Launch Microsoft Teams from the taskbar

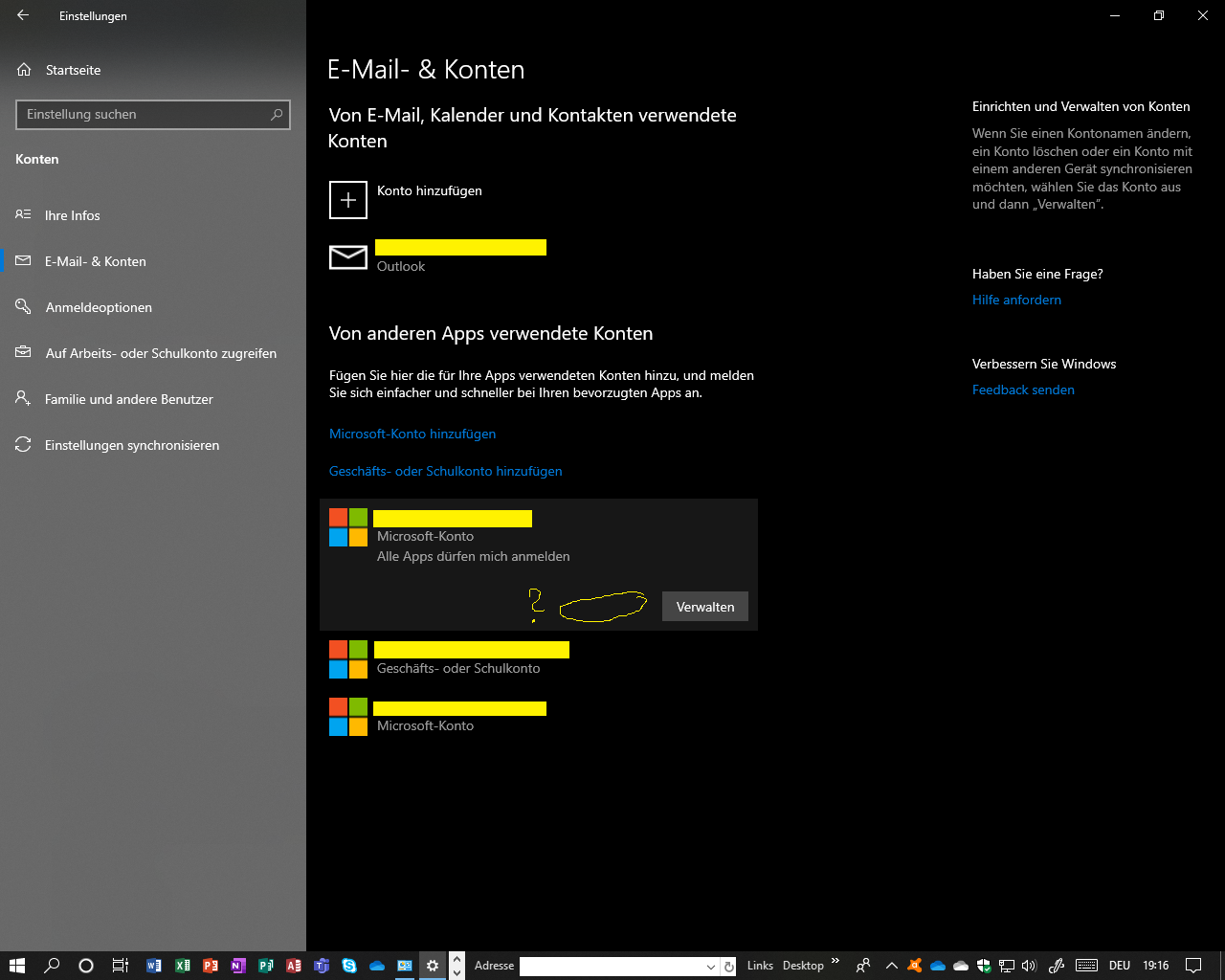click(322, 966)
